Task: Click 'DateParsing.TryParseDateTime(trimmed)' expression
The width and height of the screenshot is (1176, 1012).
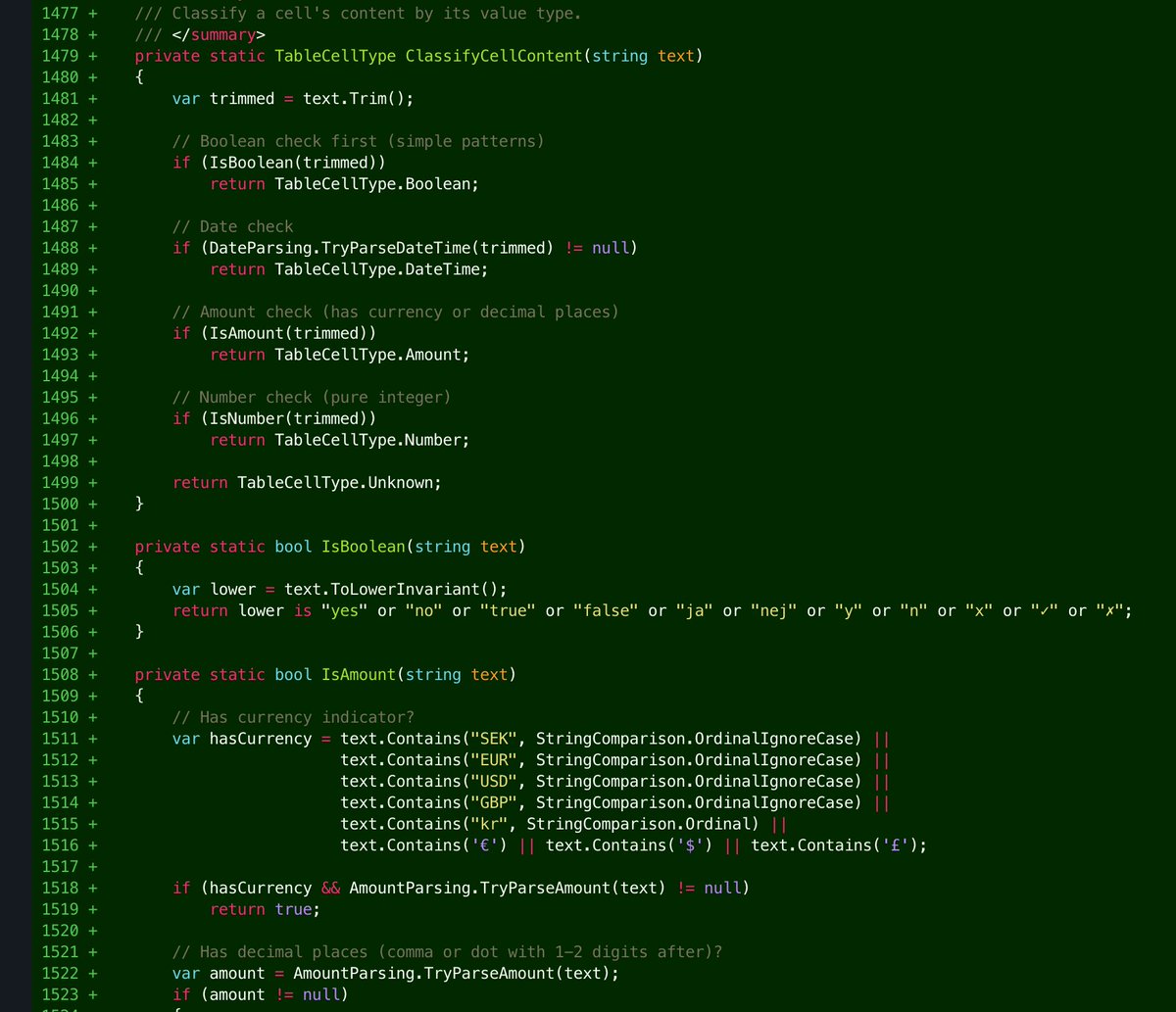Action: click(x=381, y=248)
